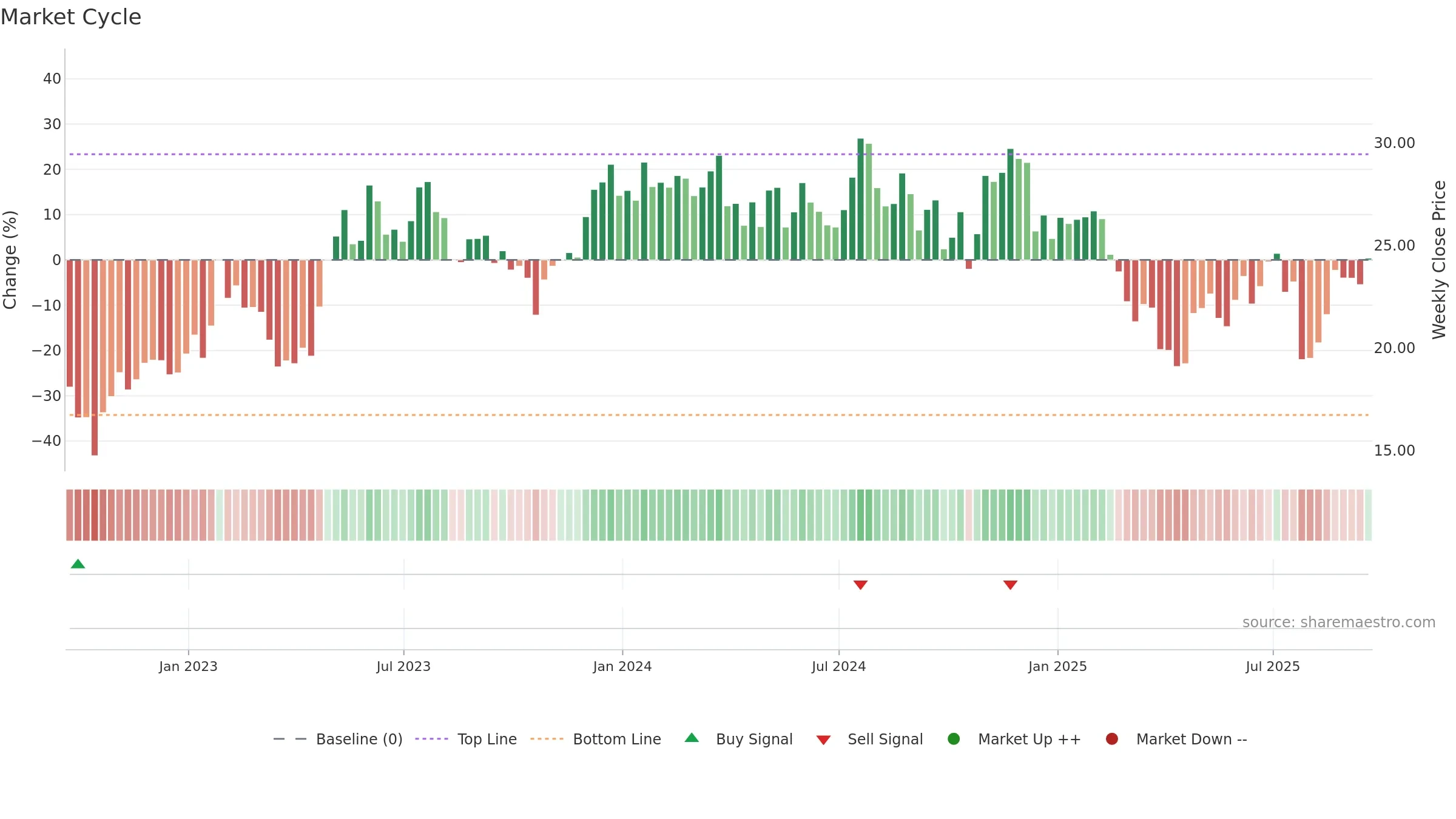Click the −30 tick on Change axis
Screen dimensions: 1456x819
point(47,396)
